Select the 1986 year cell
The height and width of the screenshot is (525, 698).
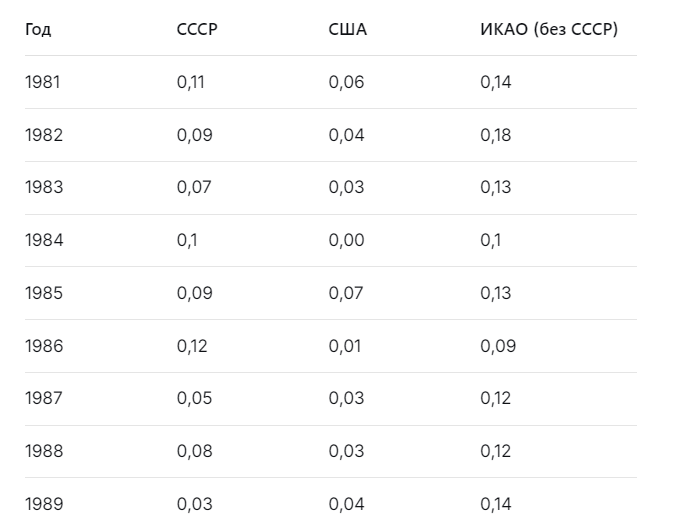44,346
